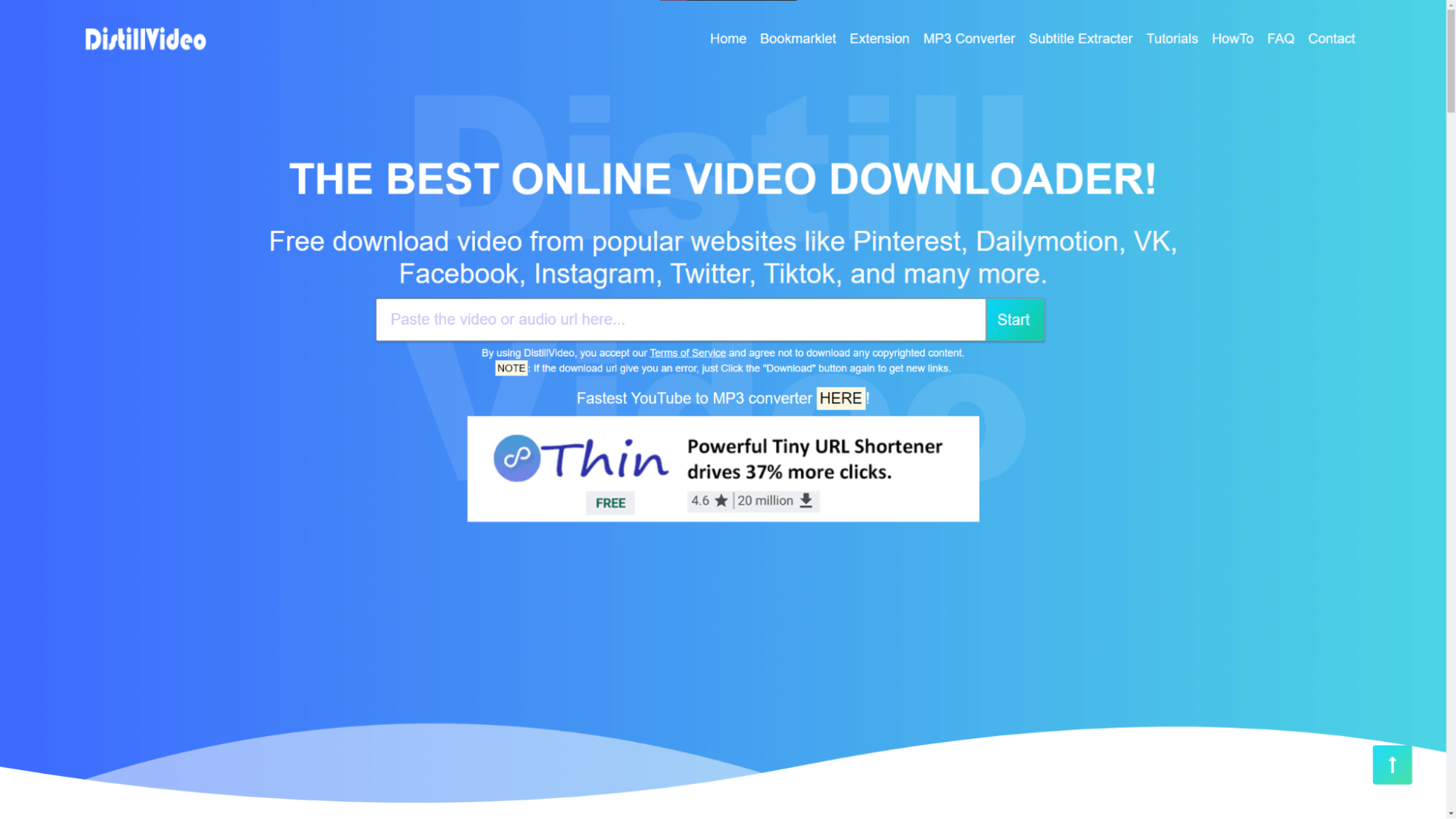1456x819 pixels.
Task: Open the FAQ section icon
Action: tap(1281, 38)
